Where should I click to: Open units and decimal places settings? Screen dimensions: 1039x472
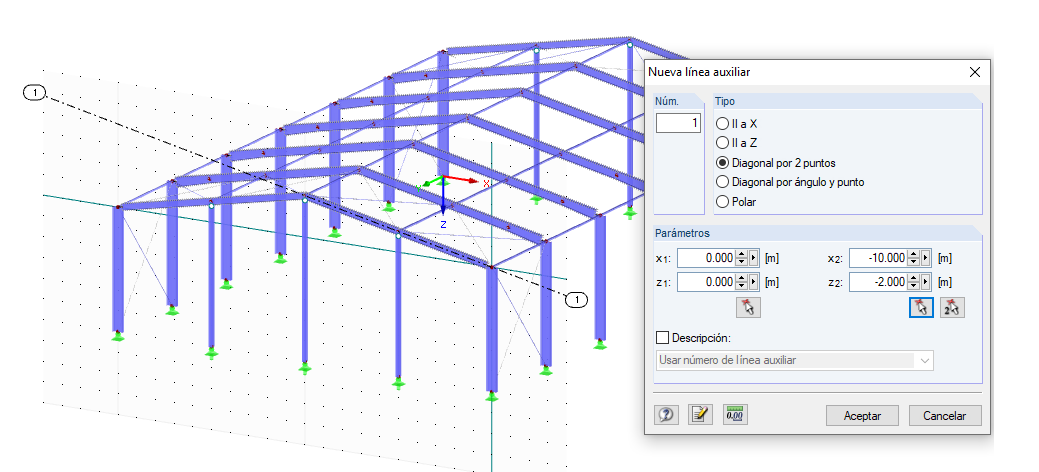[734, 415]
